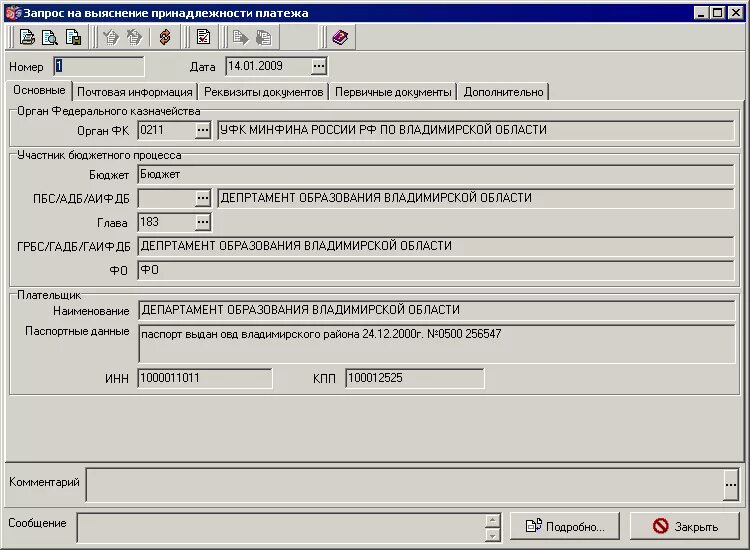Screen dimensions: 750x550
Task: Switch to the Первичные документы tab
Action: (393, 92)
